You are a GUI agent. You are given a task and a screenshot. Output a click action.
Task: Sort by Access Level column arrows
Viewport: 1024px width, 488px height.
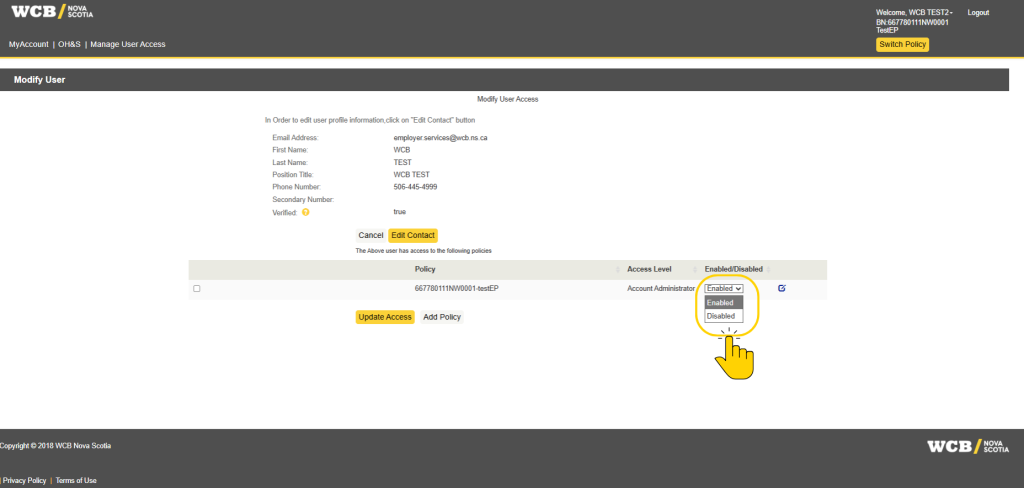694,270
